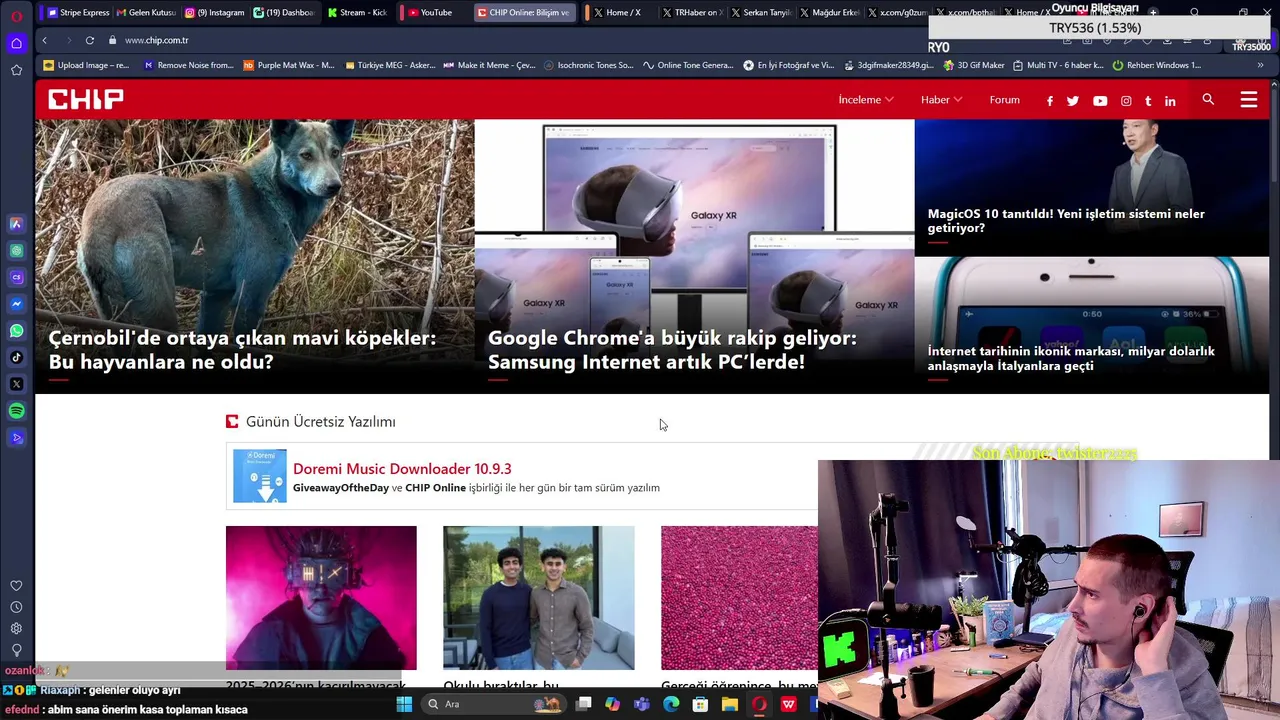The width and height of the screenshot is (1280, 720).
Task: View site info via the padlock icon
Action: (112, 40)
